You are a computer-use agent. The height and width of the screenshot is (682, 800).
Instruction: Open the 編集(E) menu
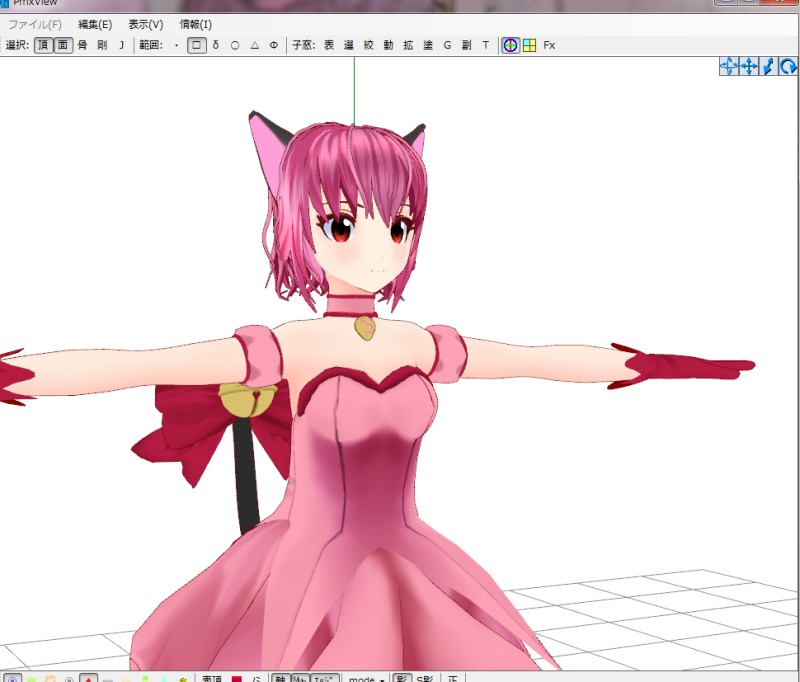pos(95,24)
